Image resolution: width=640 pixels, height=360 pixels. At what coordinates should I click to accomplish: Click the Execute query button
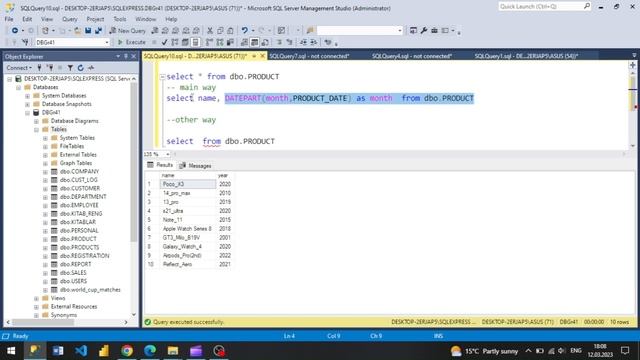pyautogui.click(x=131, y=42)
